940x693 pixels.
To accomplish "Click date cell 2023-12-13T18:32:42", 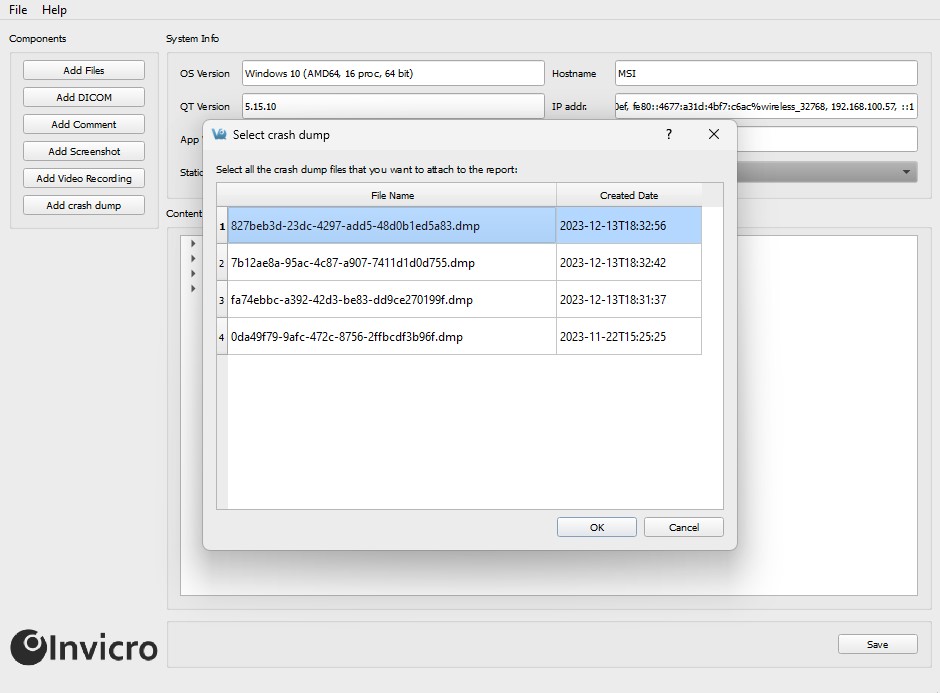I will point(629,263).
